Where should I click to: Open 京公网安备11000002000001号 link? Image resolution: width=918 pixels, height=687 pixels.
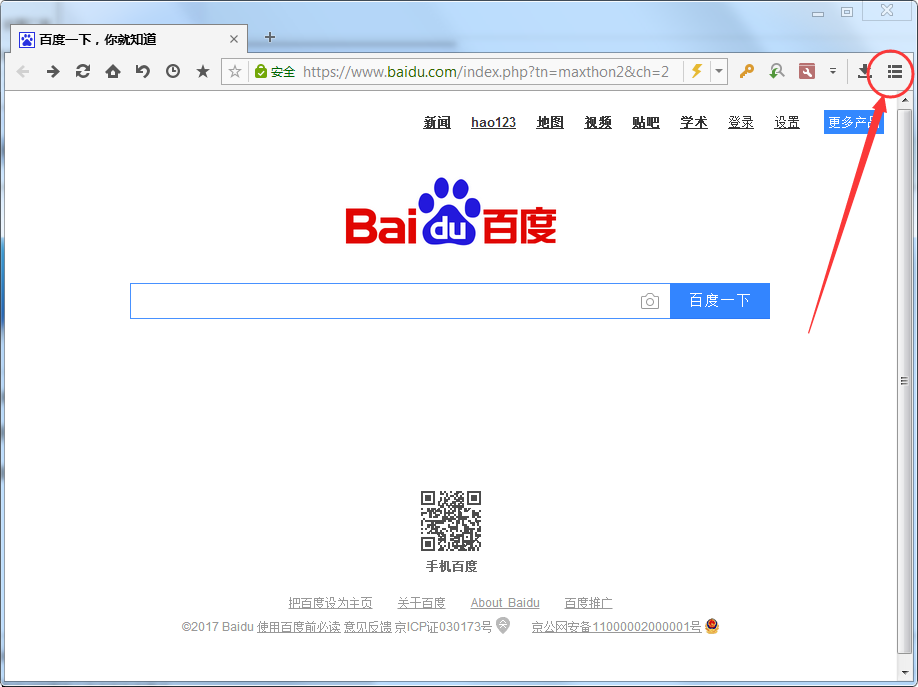tap(616, 627)
